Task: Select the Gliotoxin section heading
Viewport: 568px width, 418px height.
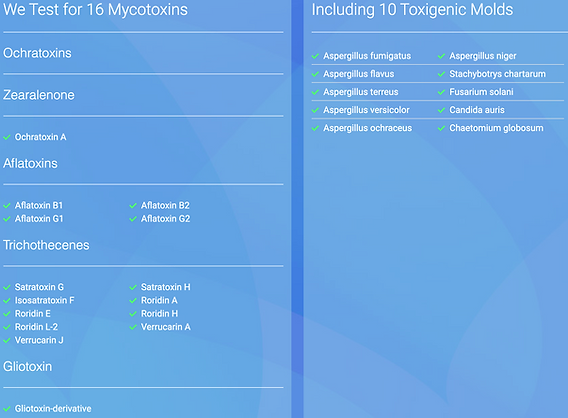Action: tap(28, 367)
